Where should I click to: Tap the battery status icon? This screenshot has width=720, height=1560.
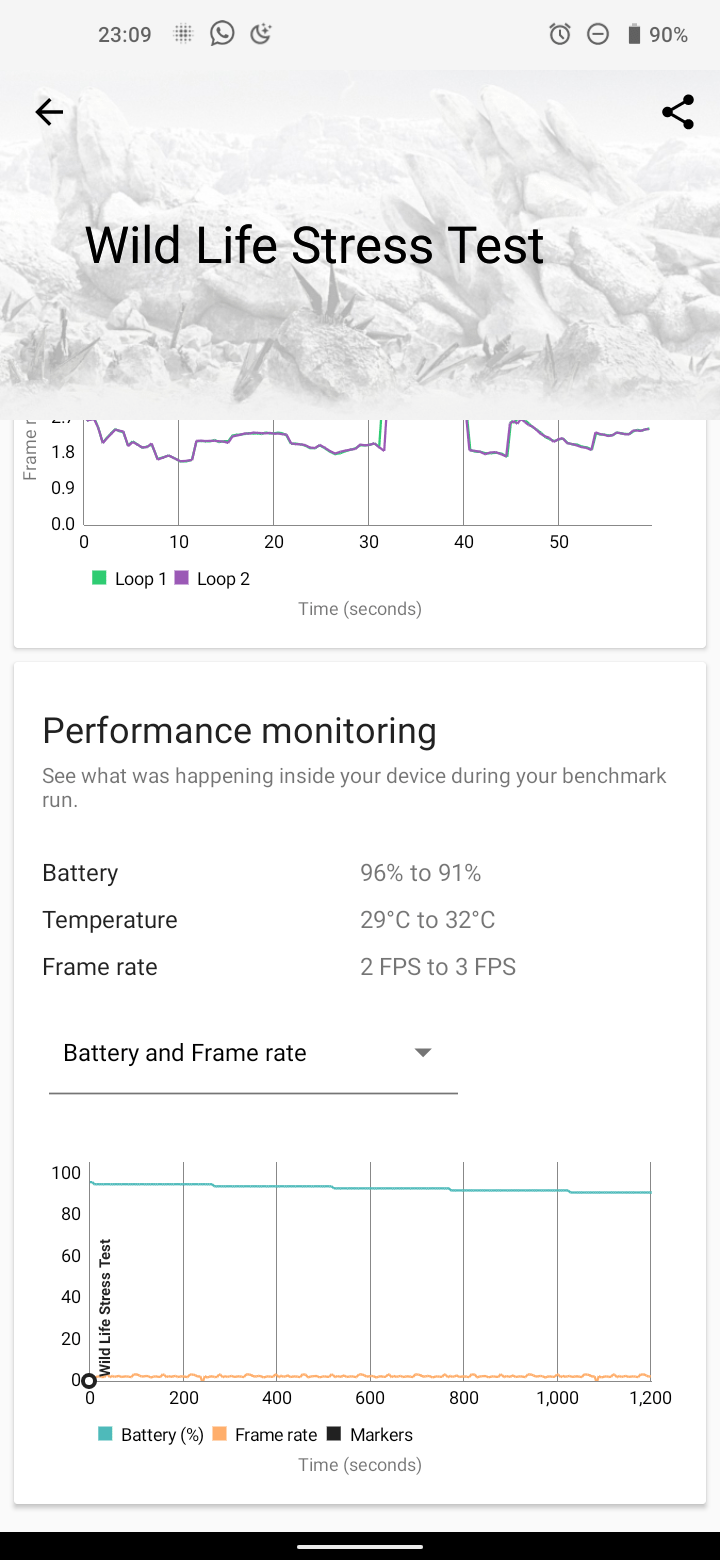(633, 35)
